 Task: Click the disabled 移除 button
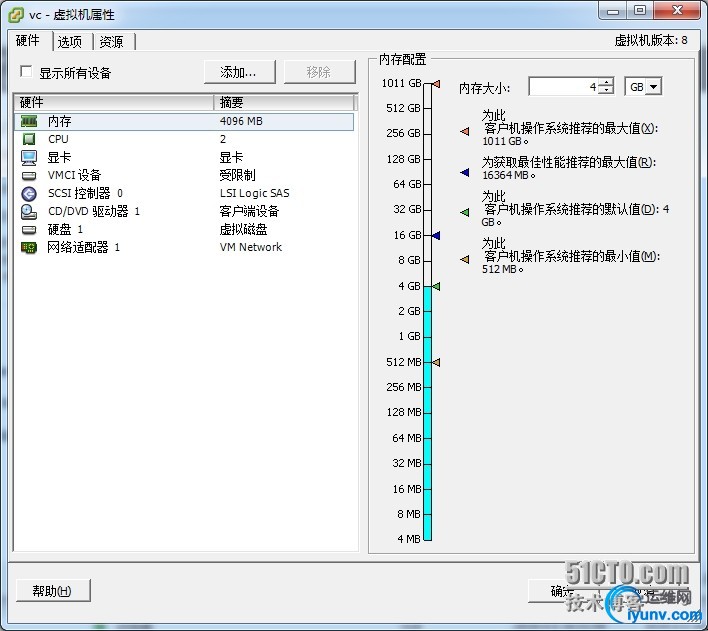319,72
